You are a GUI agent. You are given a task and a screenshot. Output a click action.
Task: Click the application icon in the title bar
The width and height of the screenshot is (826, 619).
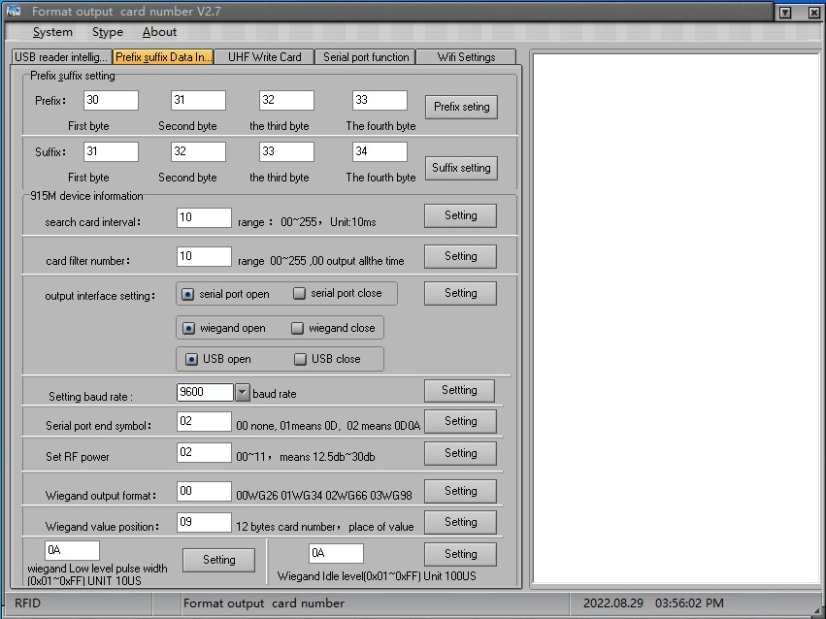15,11
